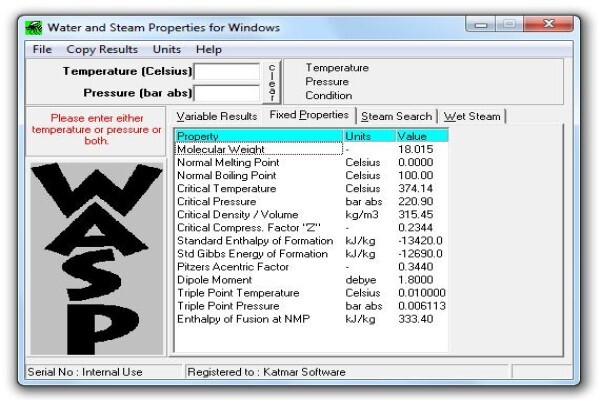This screenshot has width=600, height=400.
Task: Select the Pitzers Acentric Factor row
Action: (311, 266)
